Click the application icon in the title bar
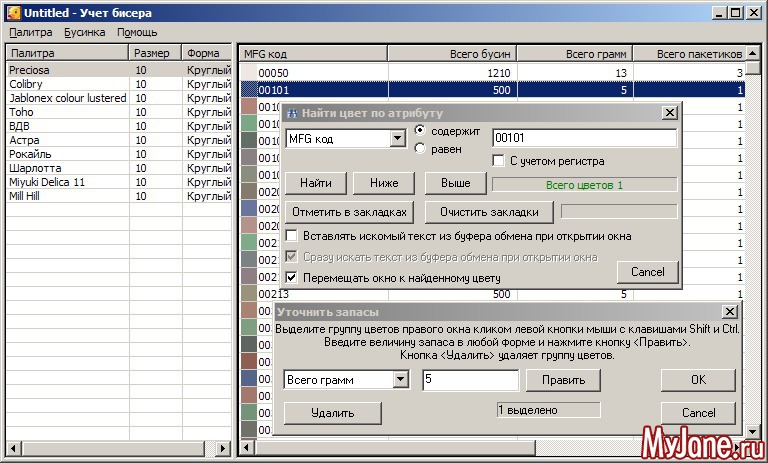 pyautogui.click(x=12, y=13)
